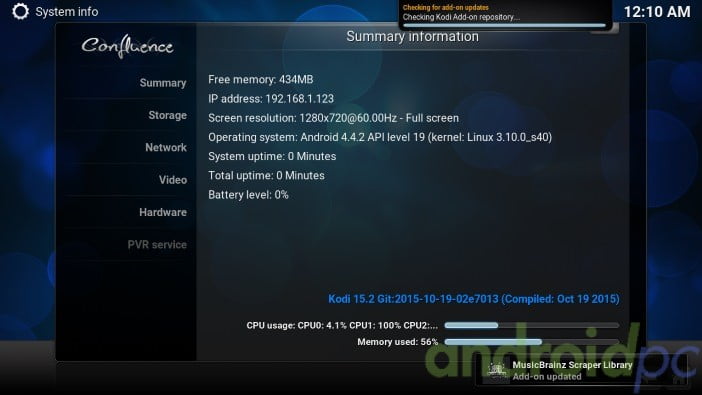The width and height of the screenshot is (702, 395).
Task: Click the Screen resolution 1280x720 line
Action: click(x=334, y=118)
